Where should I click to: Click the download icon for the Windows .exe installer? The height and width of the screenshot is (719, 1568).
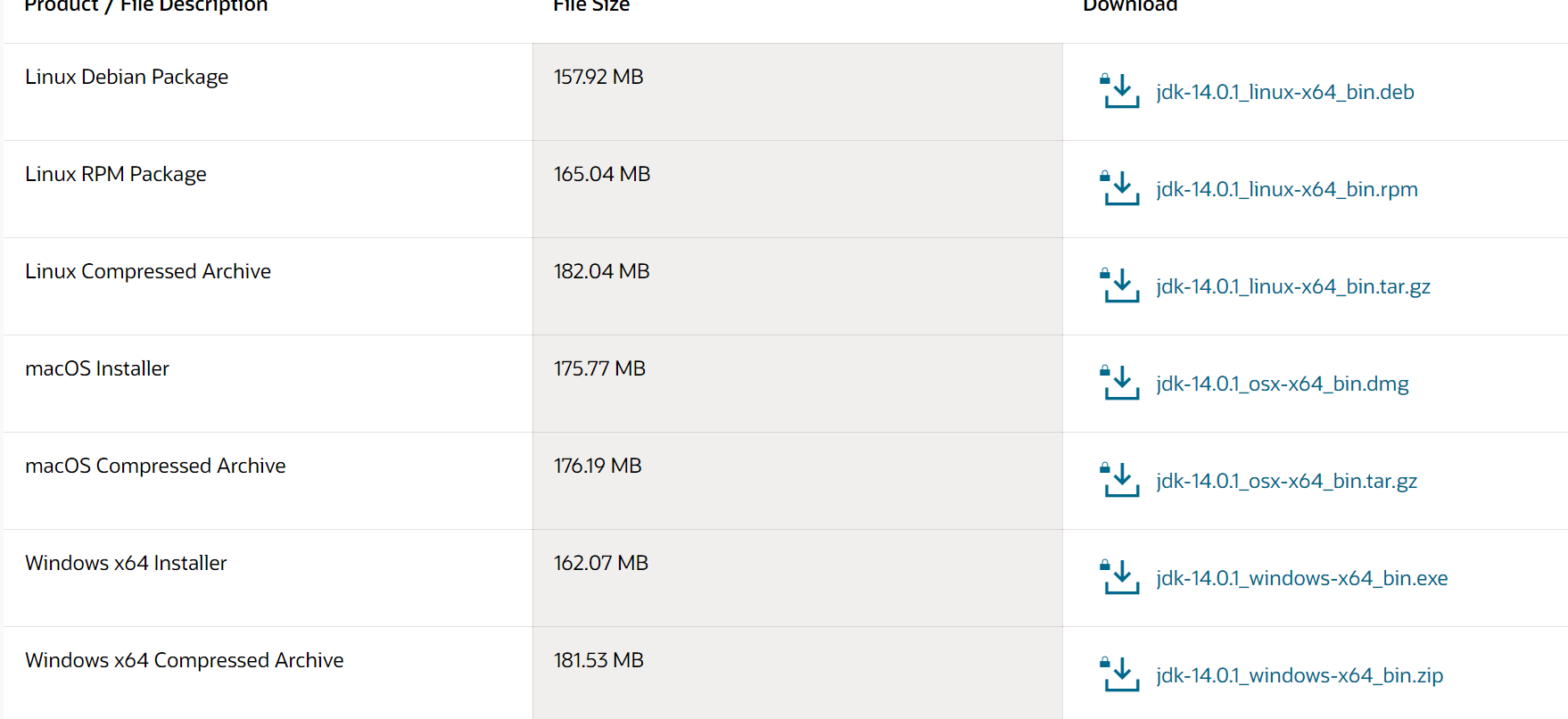coord(1120,578)
